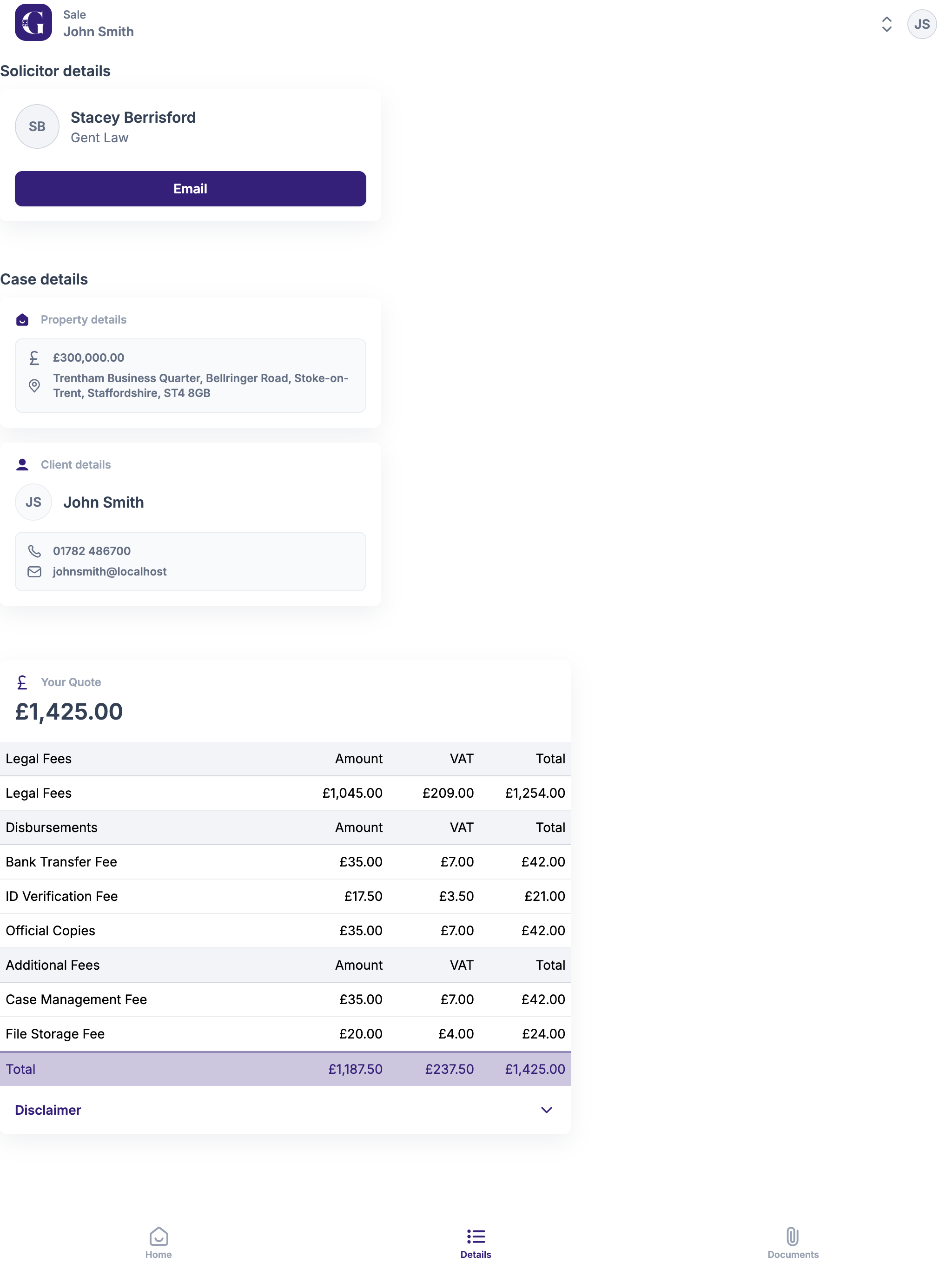The width and height of the screenshot is (952, 1270).
Task: Click the File Storage VAT £4.00
Action: 456,1035
